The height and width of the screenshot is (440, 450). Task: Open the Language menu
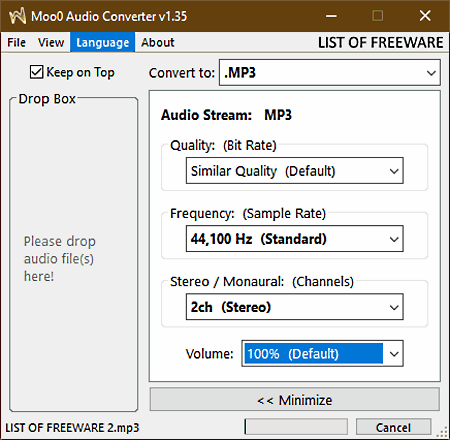[102, 42]
